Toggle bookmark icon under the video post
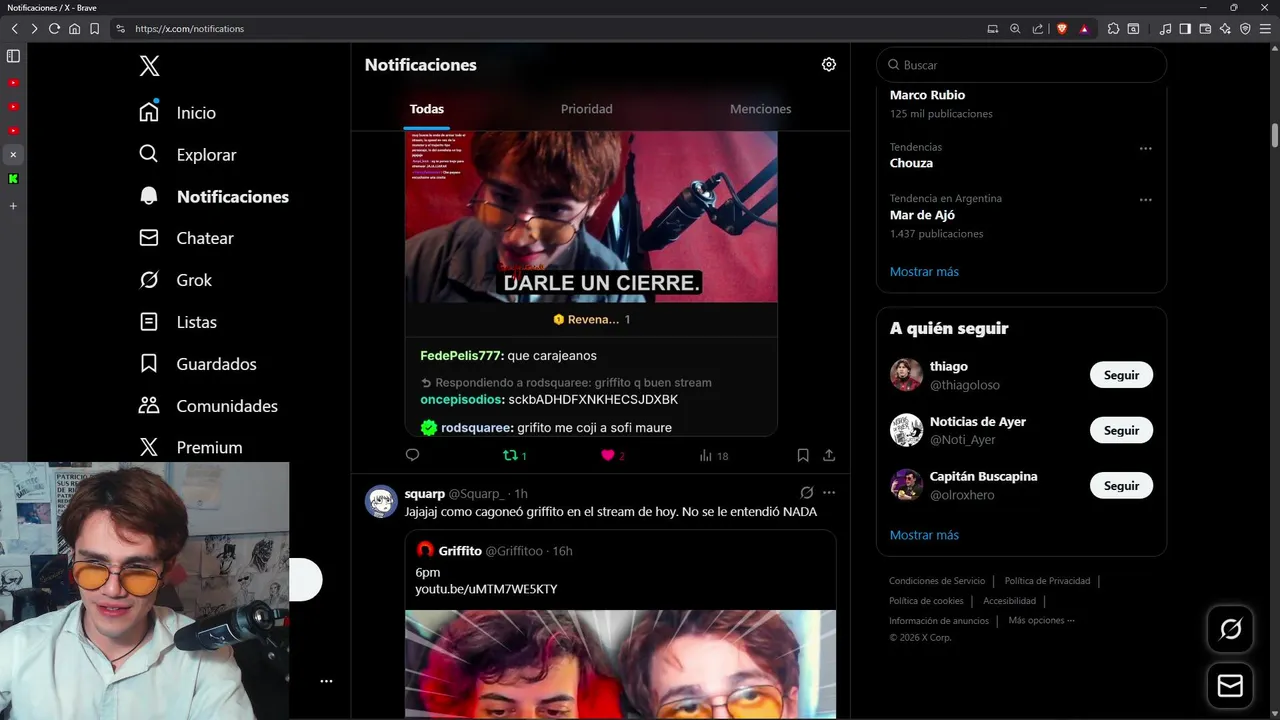The width and height of the screenshot is (1280, 720). point(803,455)
